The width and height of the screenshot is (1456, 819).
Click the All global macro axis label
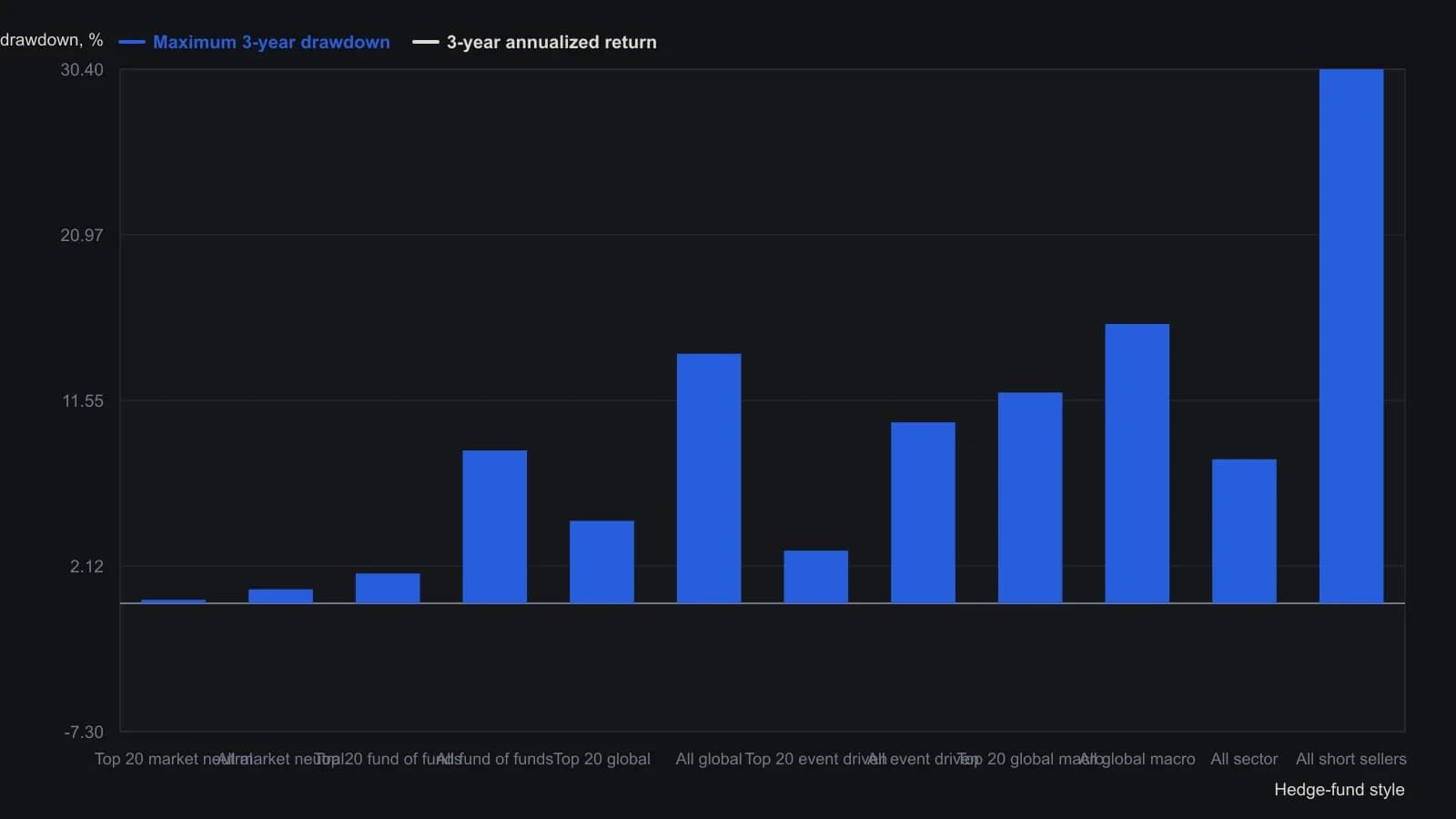pyautogui.click(x=1137, y=759)
